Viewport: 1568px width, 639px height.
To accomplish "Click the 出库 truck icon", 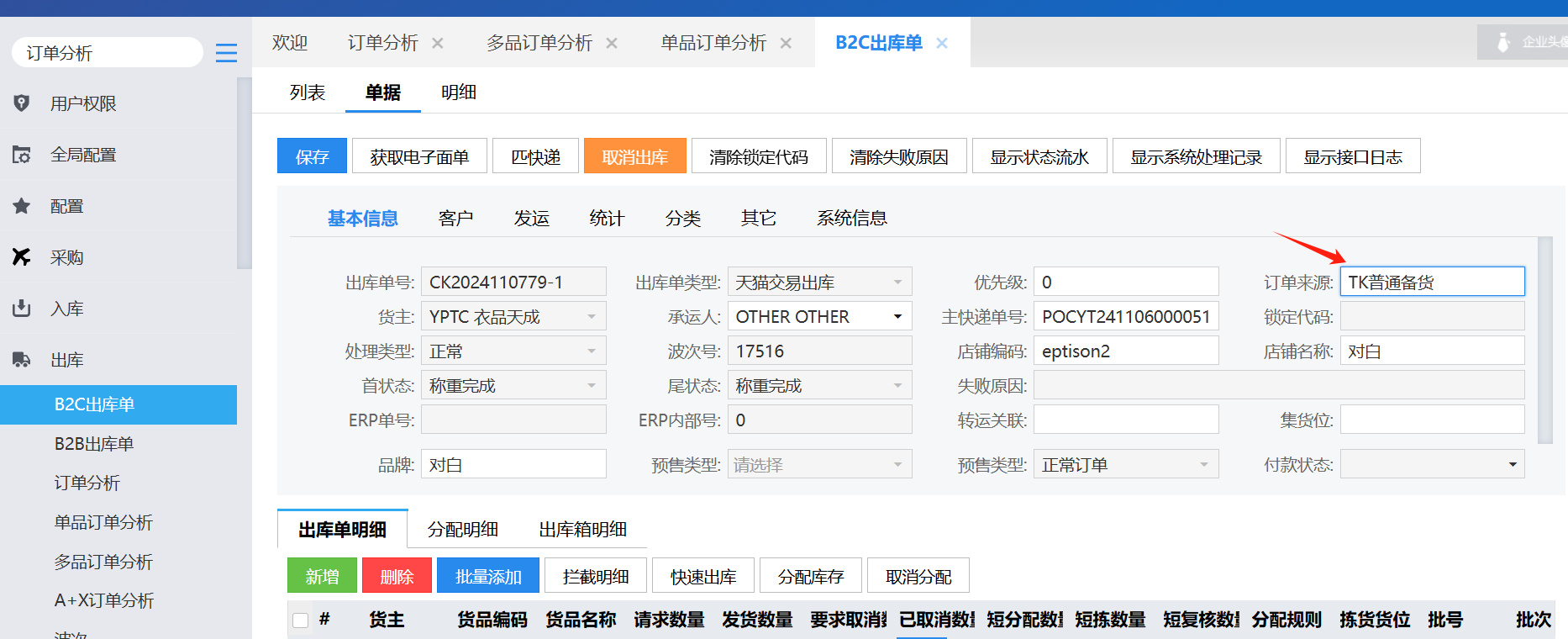I will 22,360.
